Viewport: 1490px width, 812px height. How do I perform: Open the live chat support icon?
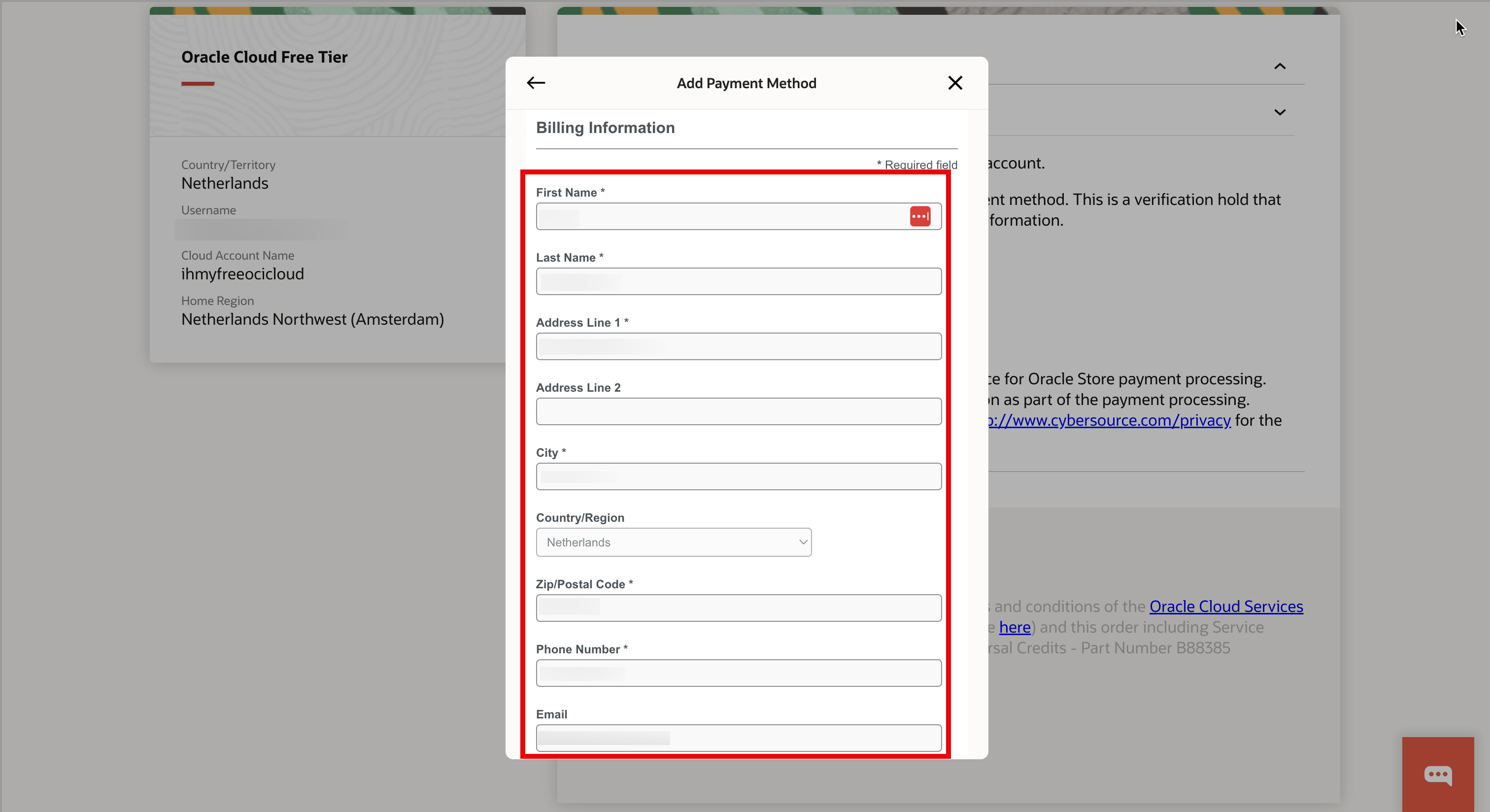tap(1437, 774)
